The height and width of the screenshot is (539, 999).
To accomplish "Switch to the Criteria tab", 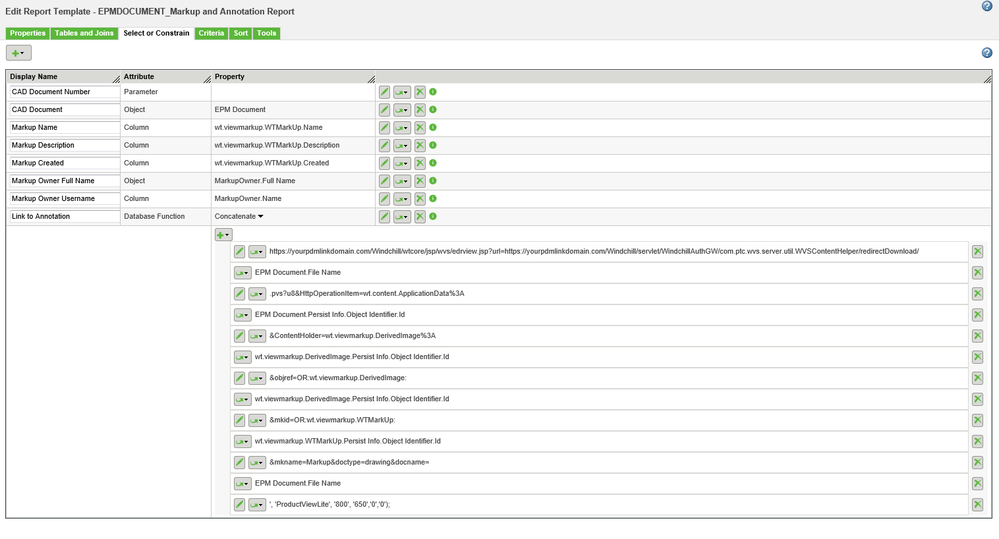I will (211, 33).
